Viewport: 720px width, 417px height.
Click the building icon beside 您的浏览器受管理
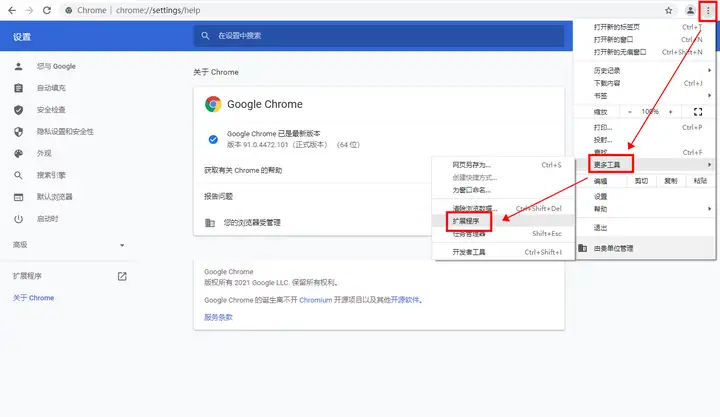pos(210,223)
